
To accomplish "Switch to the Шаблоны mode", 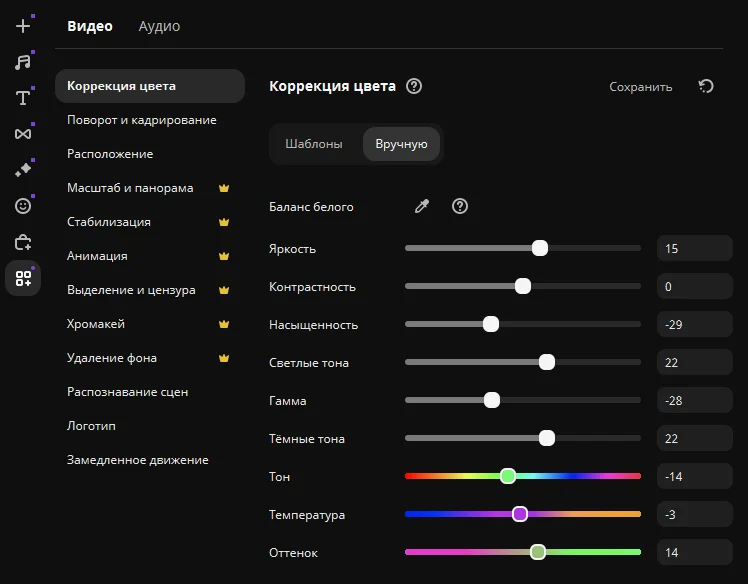I will (x=314, y=144).
